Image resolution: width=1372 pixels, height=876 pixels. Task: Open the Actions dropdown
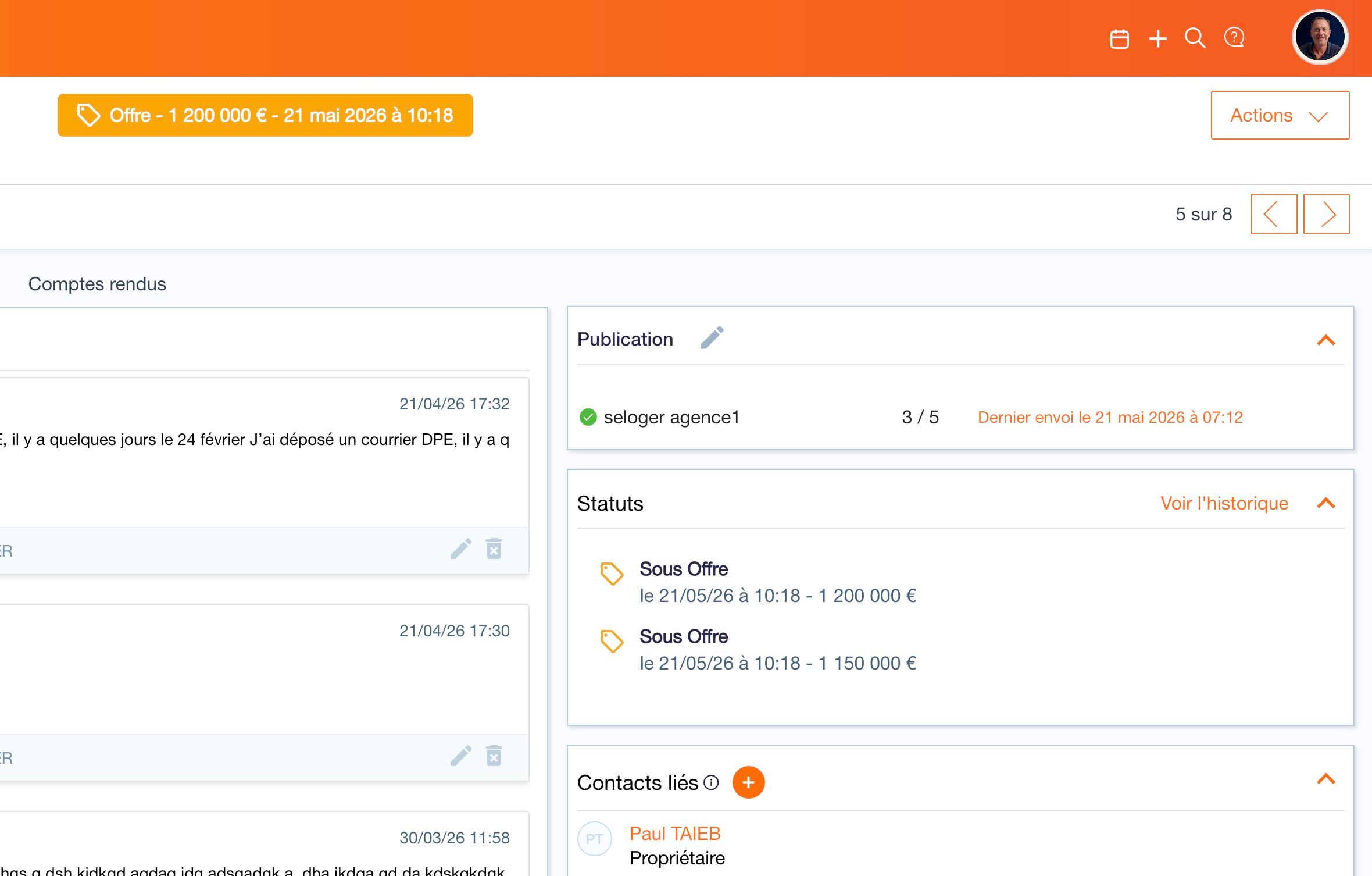[x=1280, y=115]
